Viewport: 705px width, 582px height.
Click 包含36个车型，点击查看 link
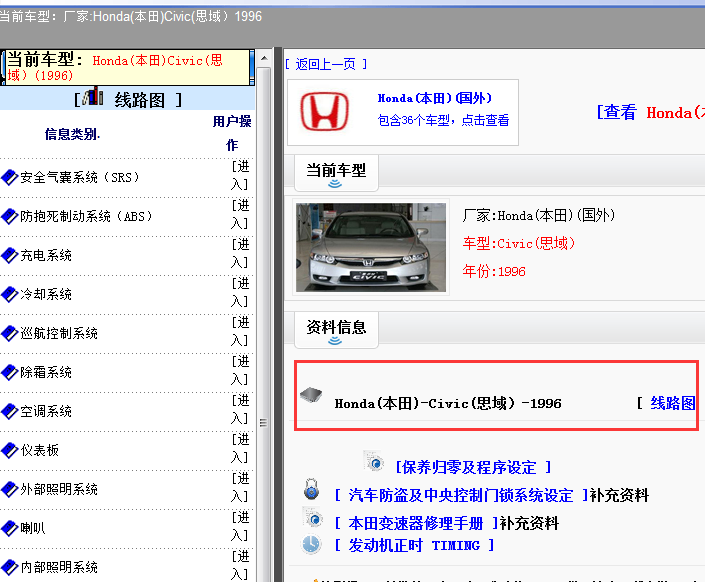click(x=443, y=120)
